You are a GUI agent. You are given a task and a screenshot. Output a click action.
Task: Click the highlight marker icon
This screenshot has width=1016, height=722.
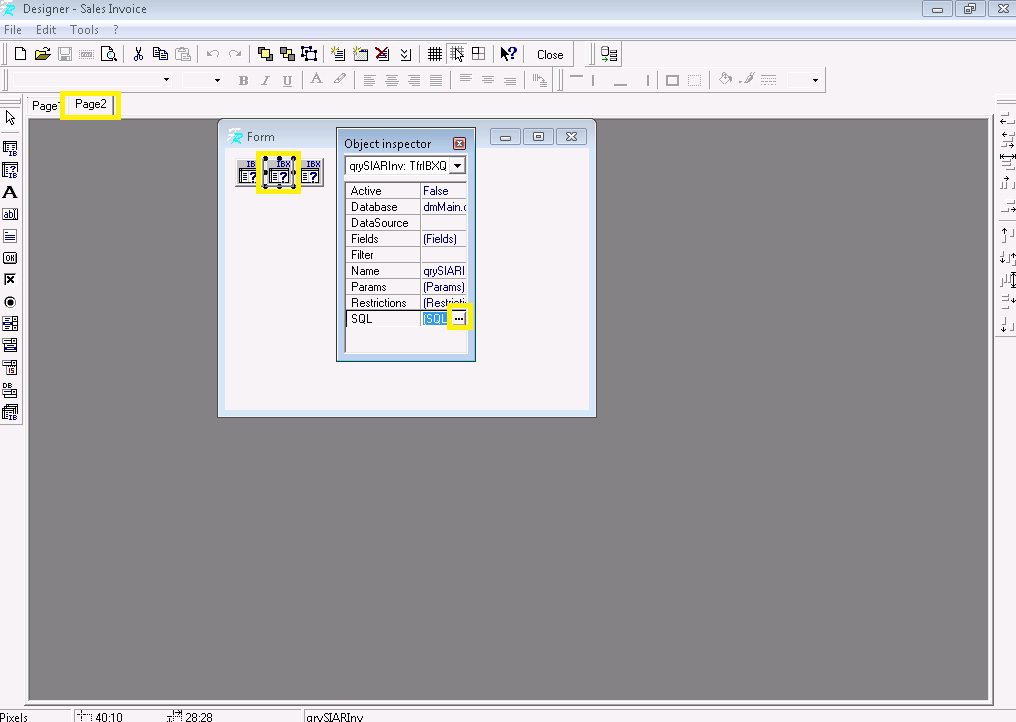340,80
